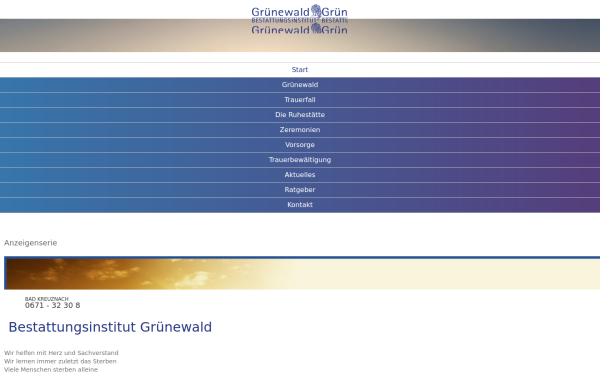600x375 pixels.
Task: Open the Start menu item
Action: [300, 70]
